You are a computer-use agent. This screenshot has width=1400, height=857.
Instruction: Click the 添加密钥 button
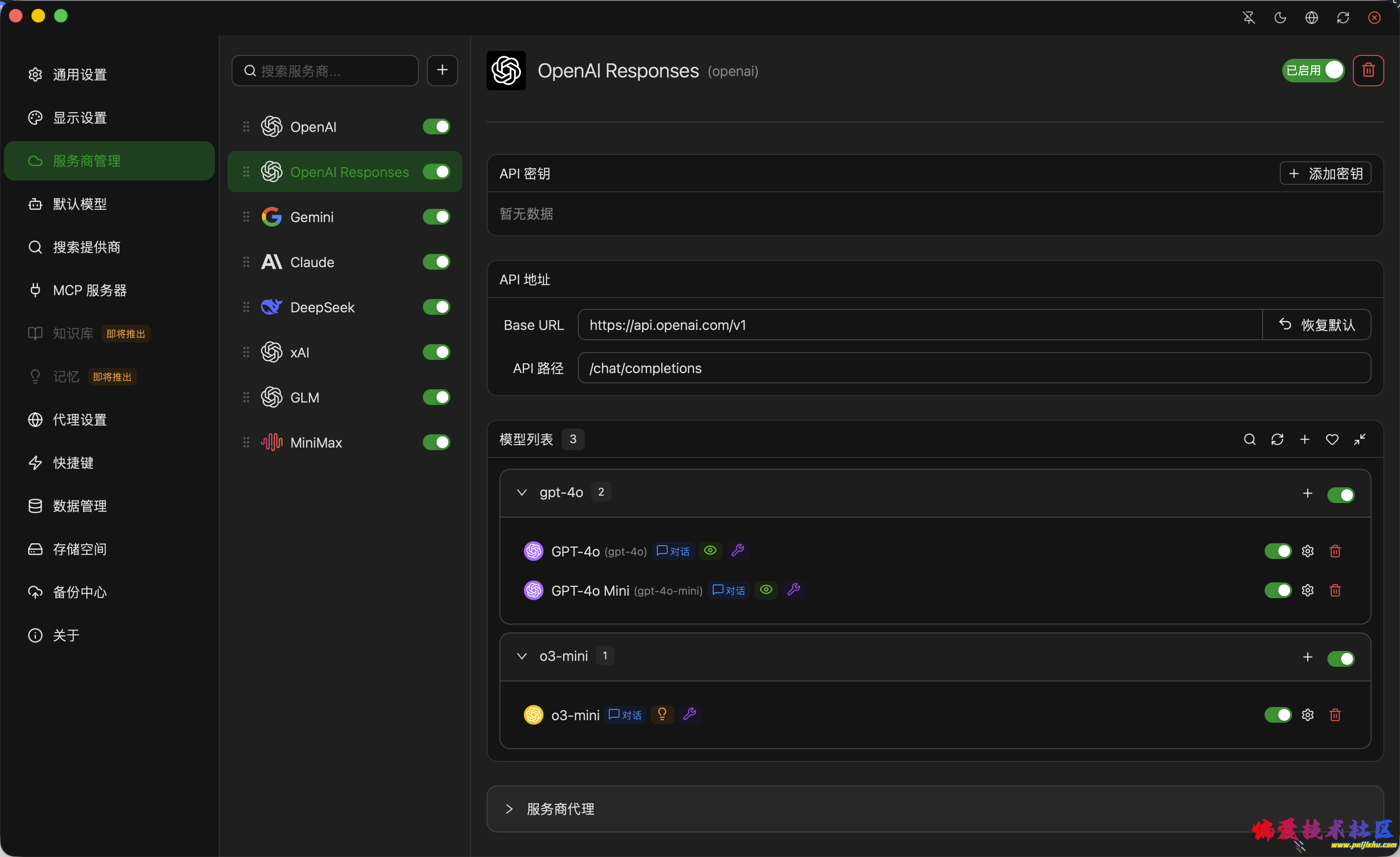(1325, 174)
